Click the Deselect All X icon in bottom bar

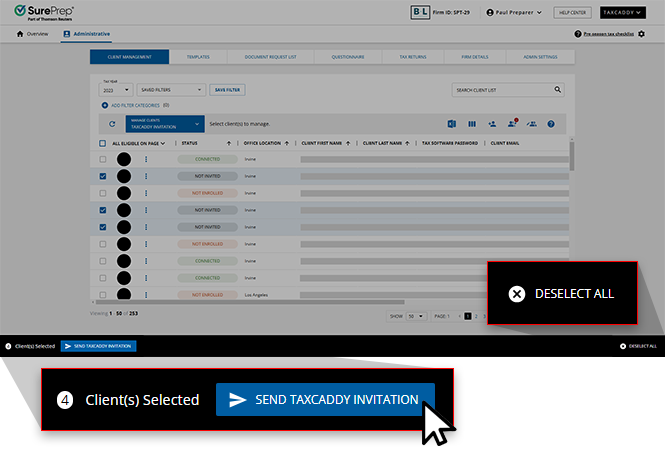[623, 346]
